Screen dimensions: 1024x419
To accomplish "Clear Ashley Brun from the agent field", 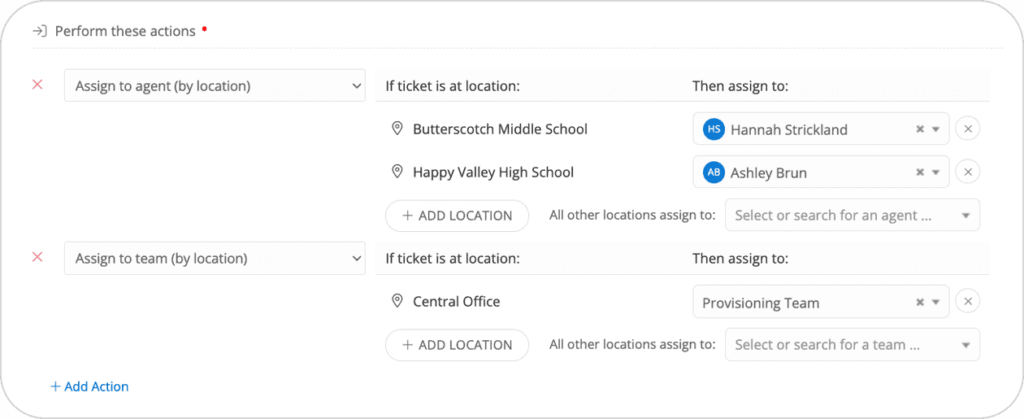I will [920, 172].
